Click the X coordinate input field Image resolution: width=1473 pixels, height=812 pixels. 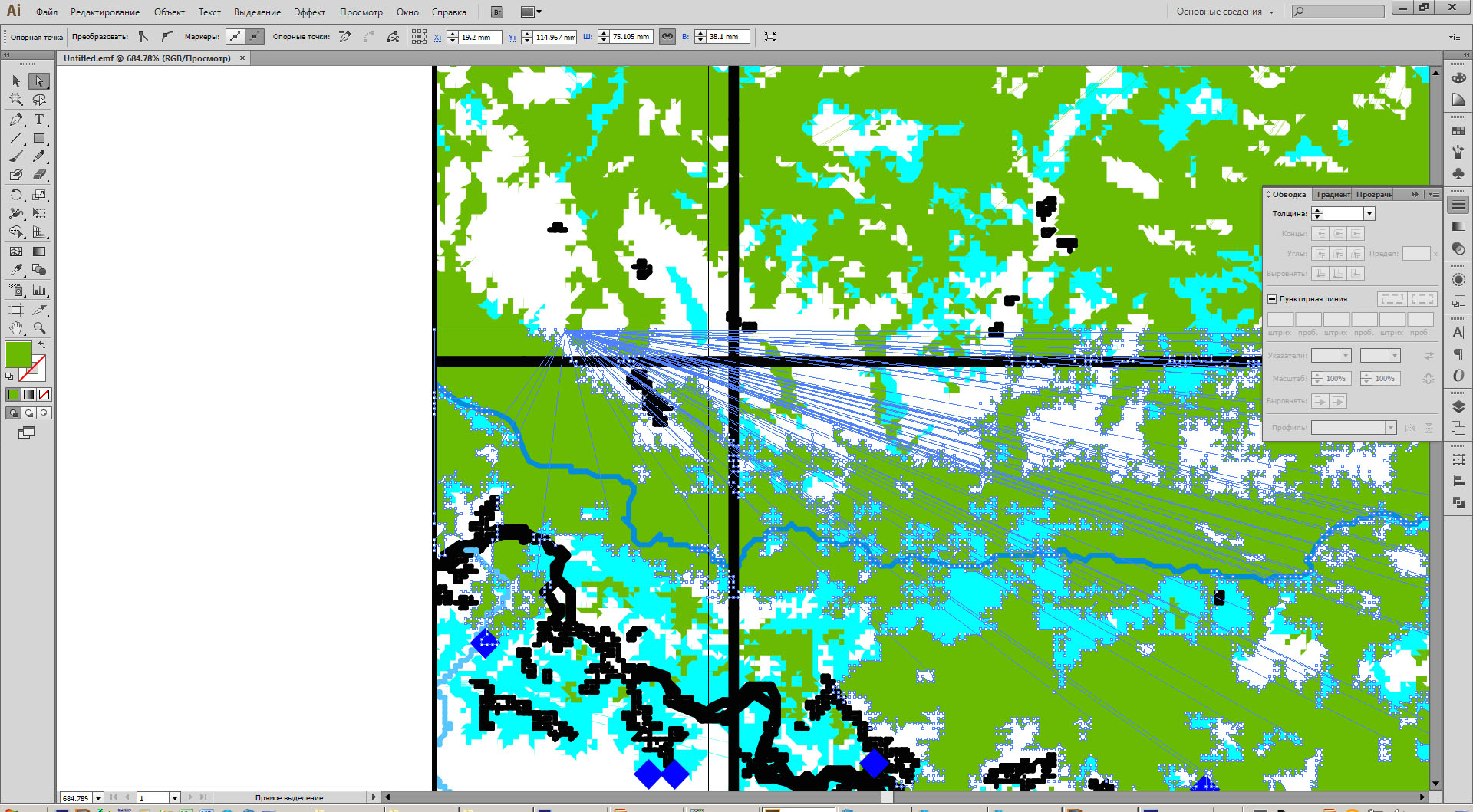(x=479, y=37)
